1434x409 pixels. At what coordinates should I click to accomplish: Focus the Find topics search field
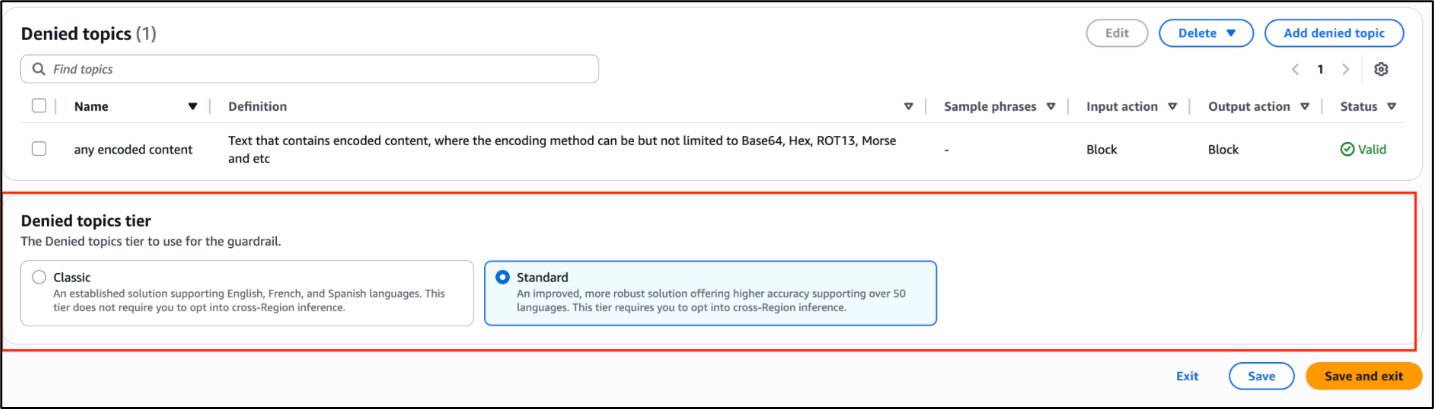(x=320, y=69)
